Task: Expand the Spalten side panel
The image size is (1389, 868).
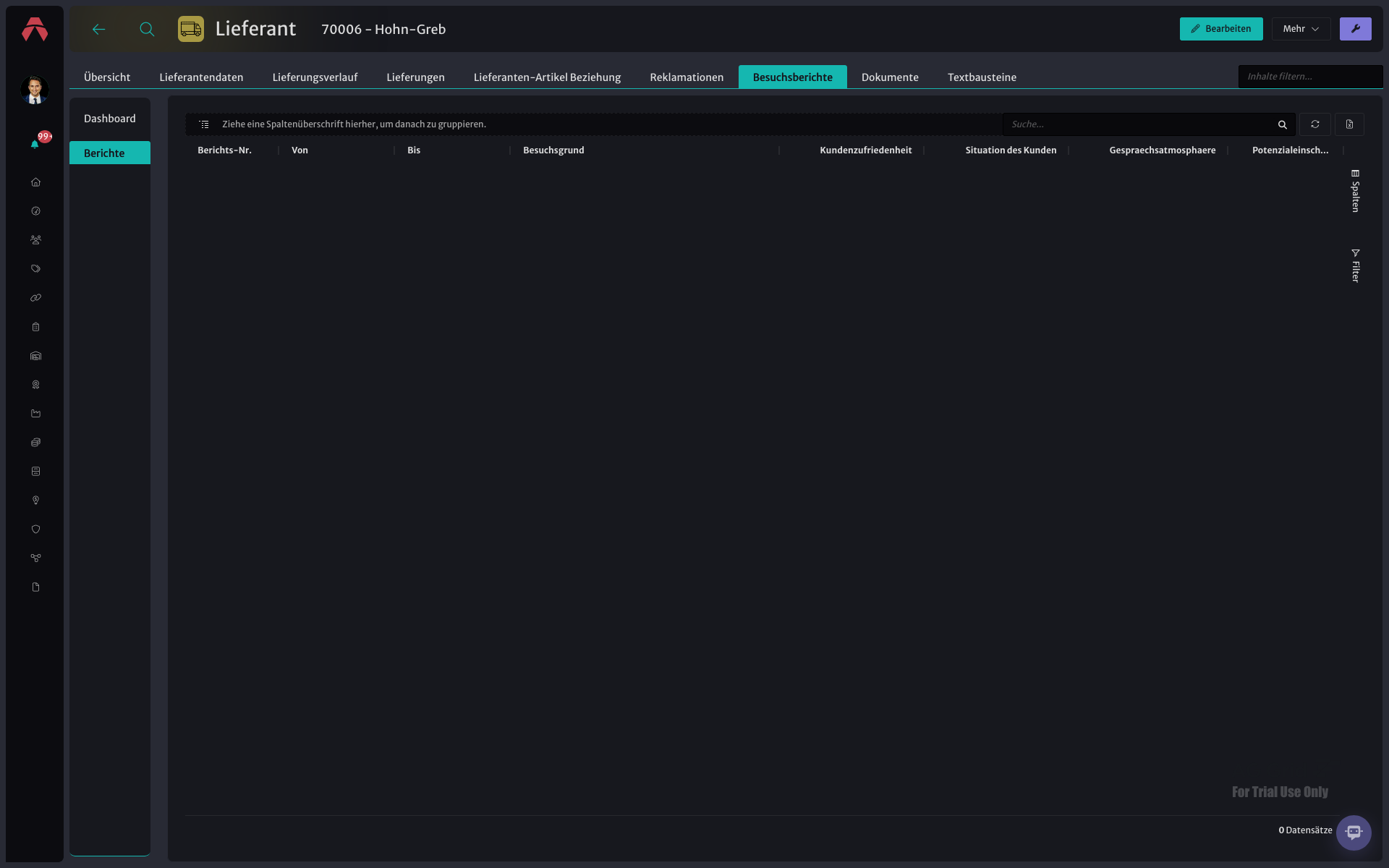Action: pos(1355,191)
